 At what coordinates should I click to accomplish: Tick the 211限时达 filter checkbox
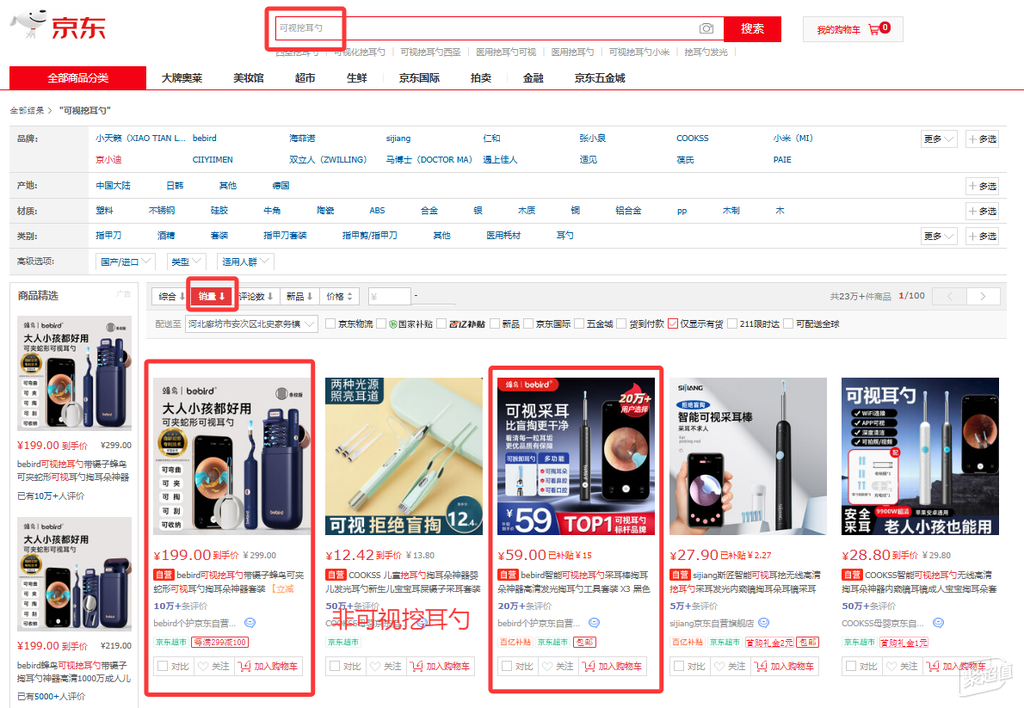pos(732,324)
